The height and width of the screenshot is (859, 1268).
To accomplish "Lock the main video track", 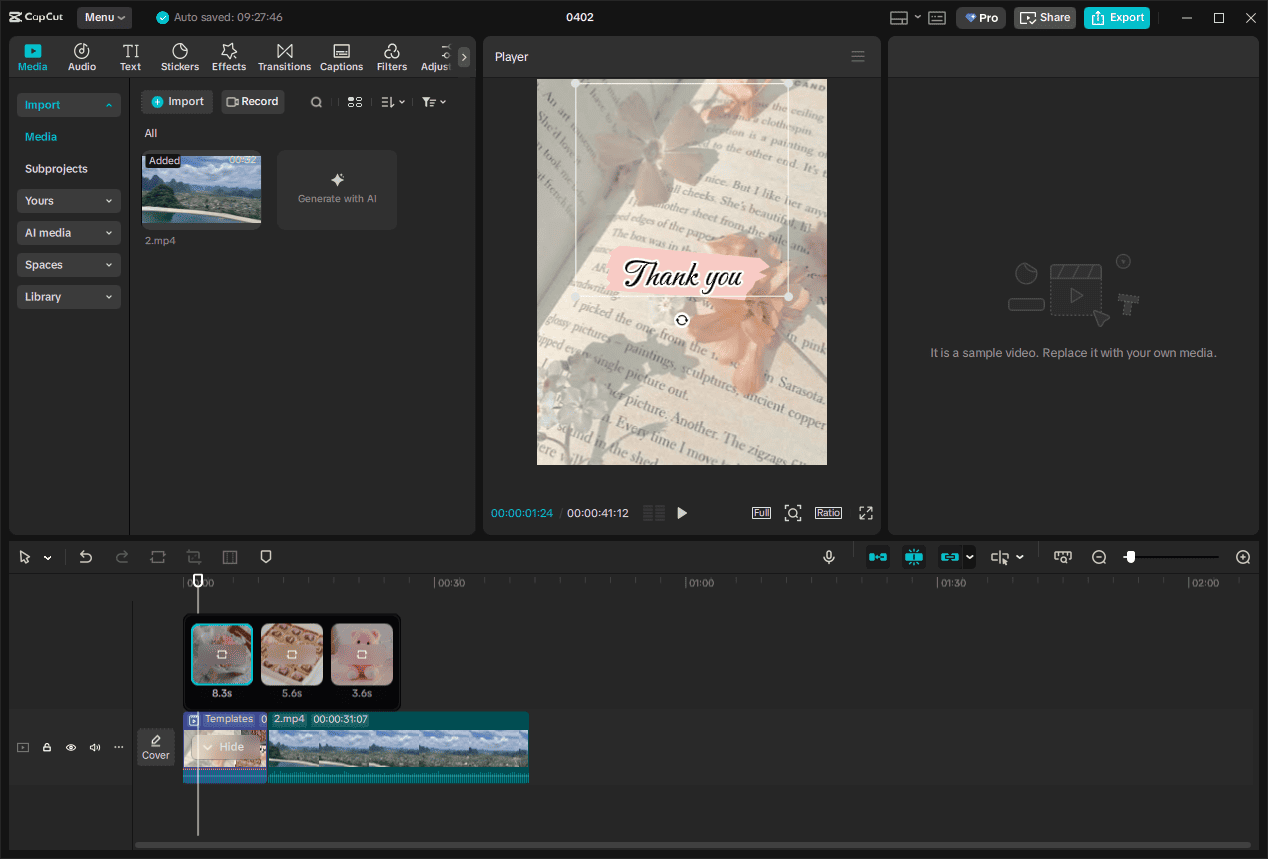I will coord(46,747).
